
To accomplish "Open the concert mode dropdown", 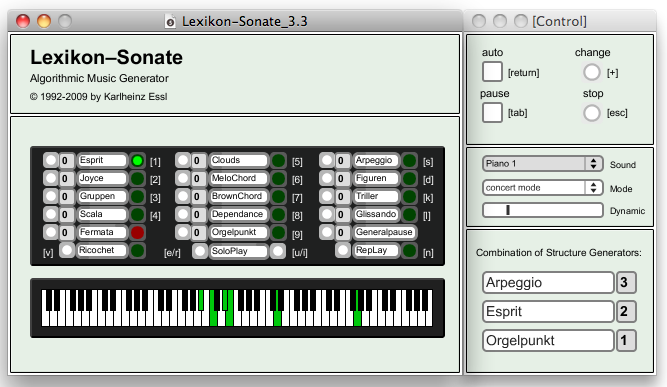I will pyautogui.click(x=543, y=188).
